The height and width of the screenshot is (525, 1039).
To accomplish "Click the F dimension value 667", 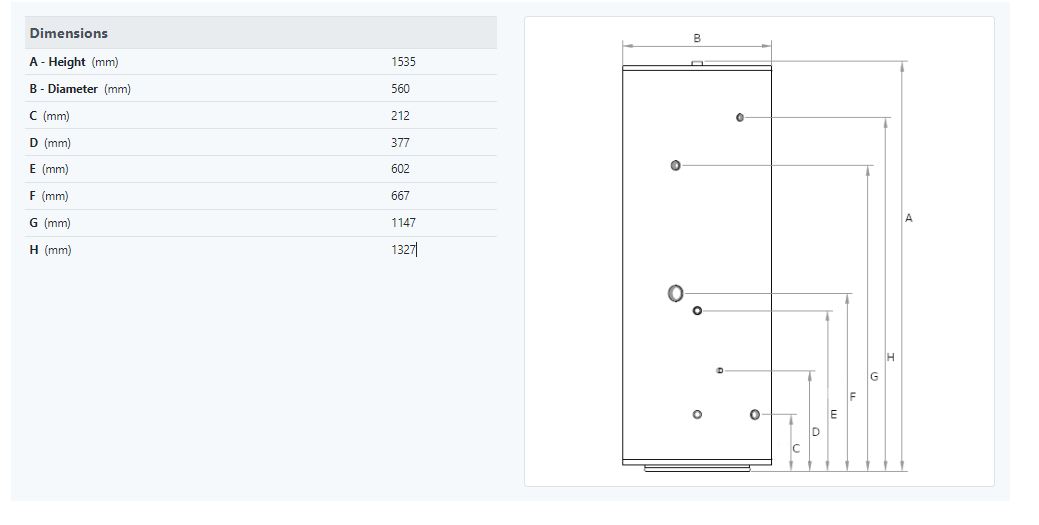I will pyautogui.click(x=400, y=196).
